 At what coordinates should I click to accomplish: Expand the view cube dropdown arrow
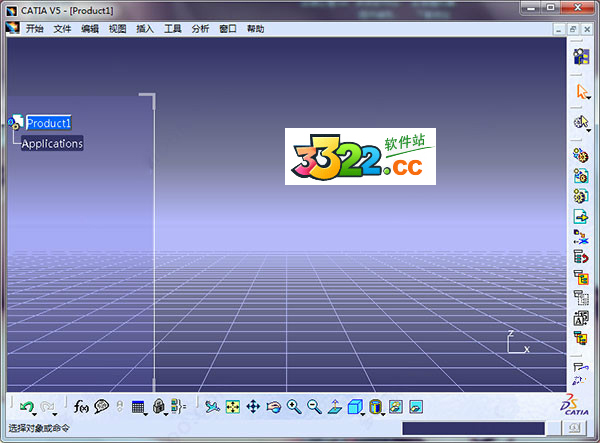click(x=363, y=414)
